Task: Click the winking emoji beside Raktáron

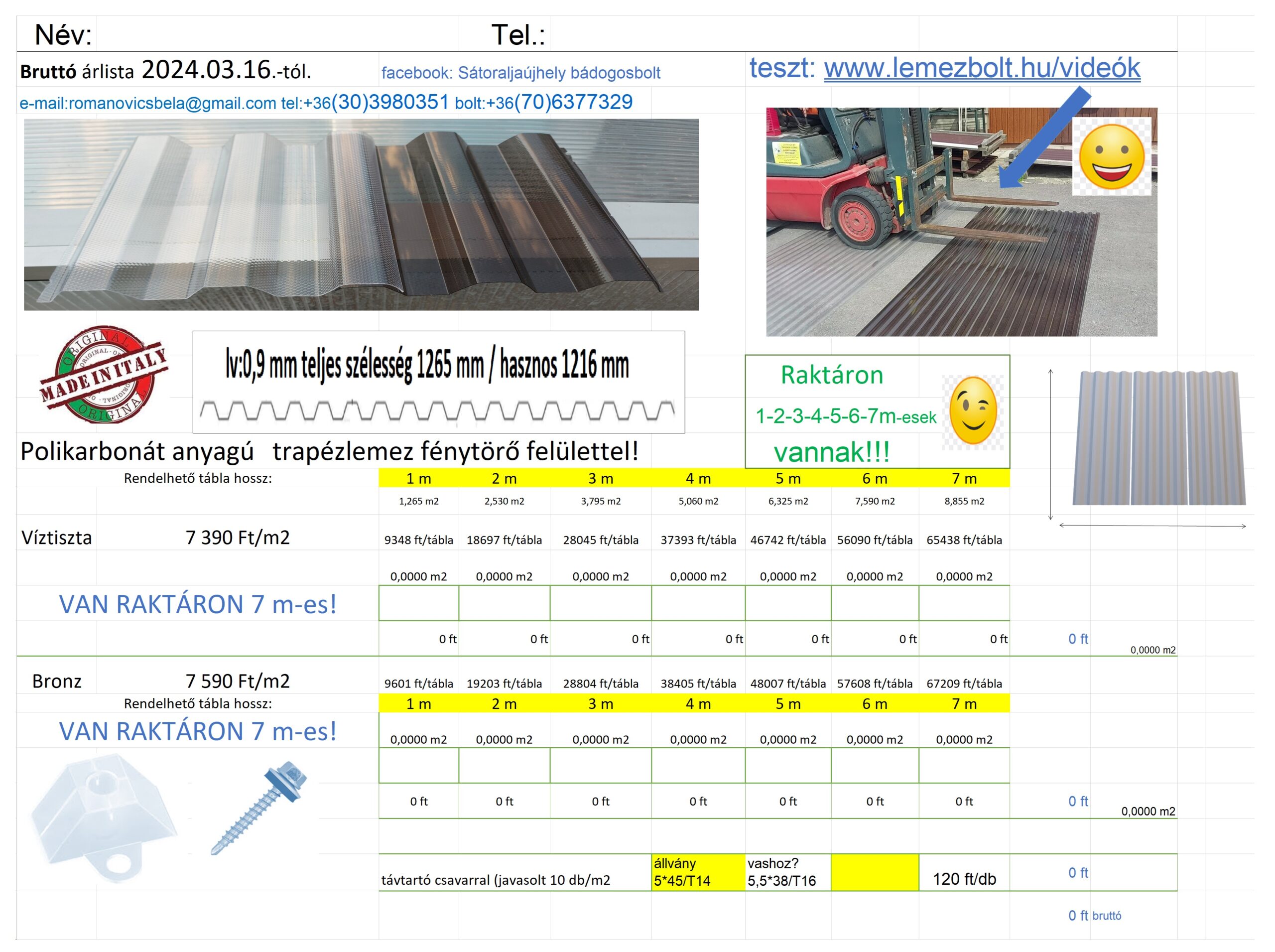Action: click(973, 411)
